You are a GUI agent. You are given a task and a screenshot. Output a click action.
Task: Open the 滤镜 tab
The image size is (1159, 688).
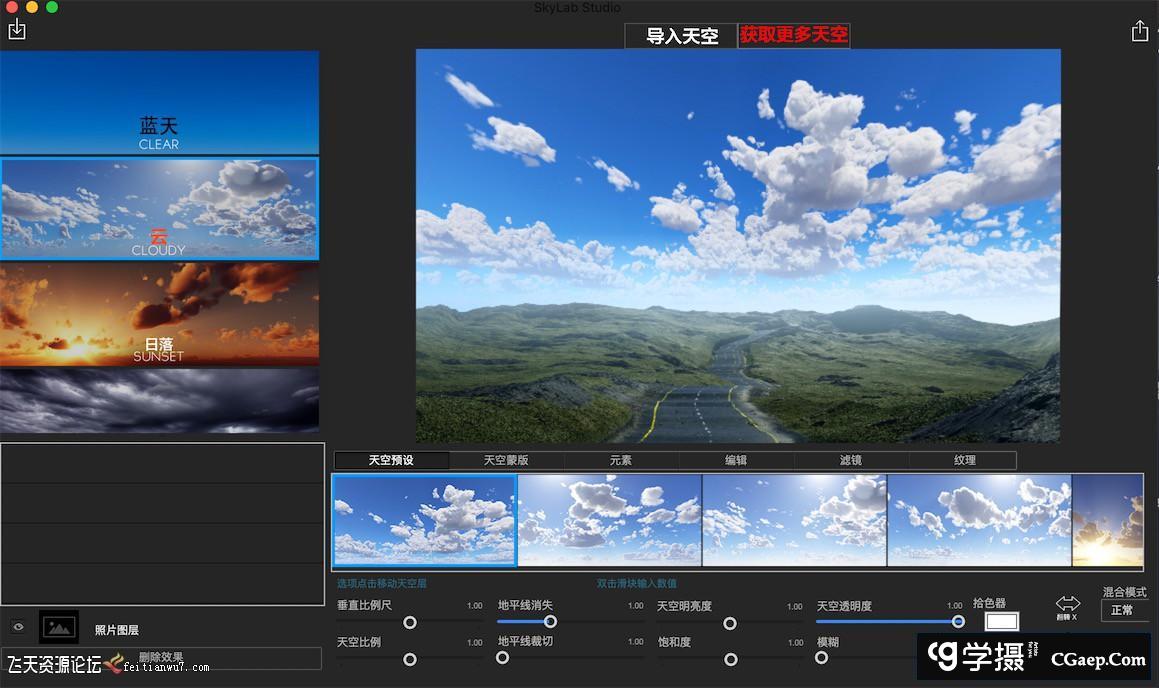pos(850,460)
